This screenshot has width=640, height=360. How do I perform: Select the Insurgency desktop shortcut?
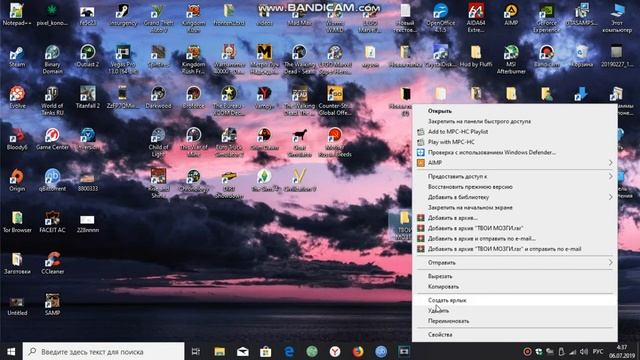(122, 15)
